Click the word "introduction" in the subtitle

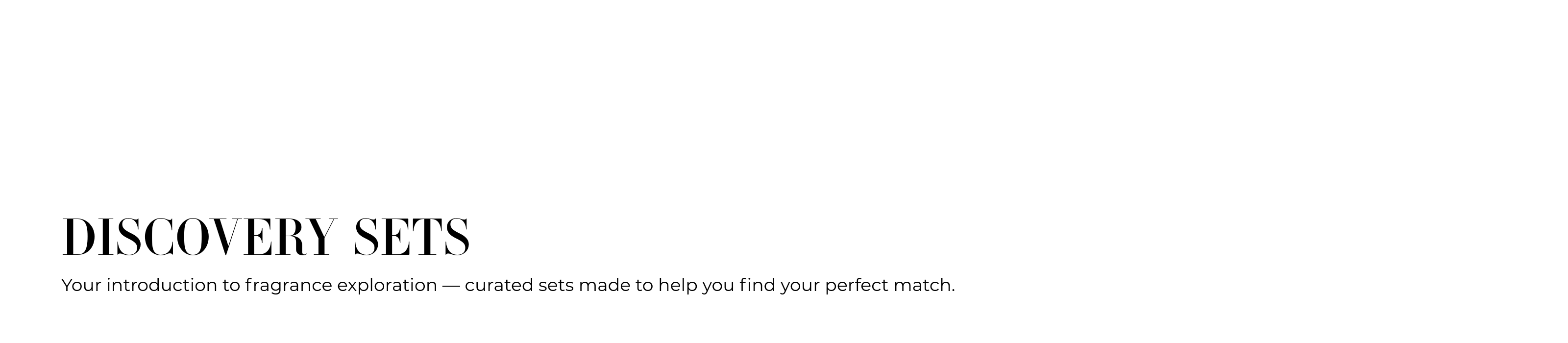pyautogui.click(x=161, y=285)
